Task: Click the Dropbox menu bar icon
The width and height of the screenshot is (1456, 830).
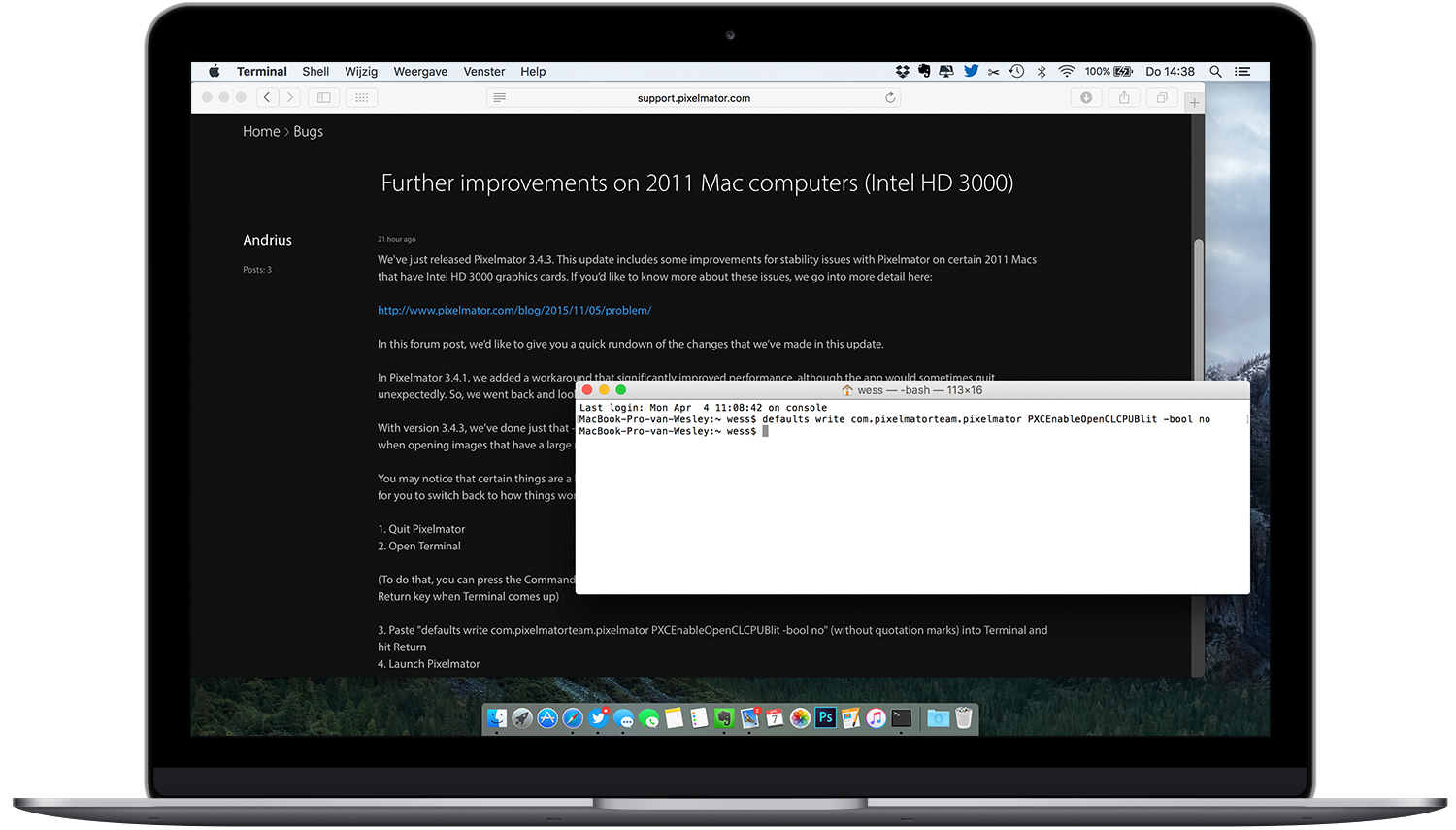Action: [903, 72]
